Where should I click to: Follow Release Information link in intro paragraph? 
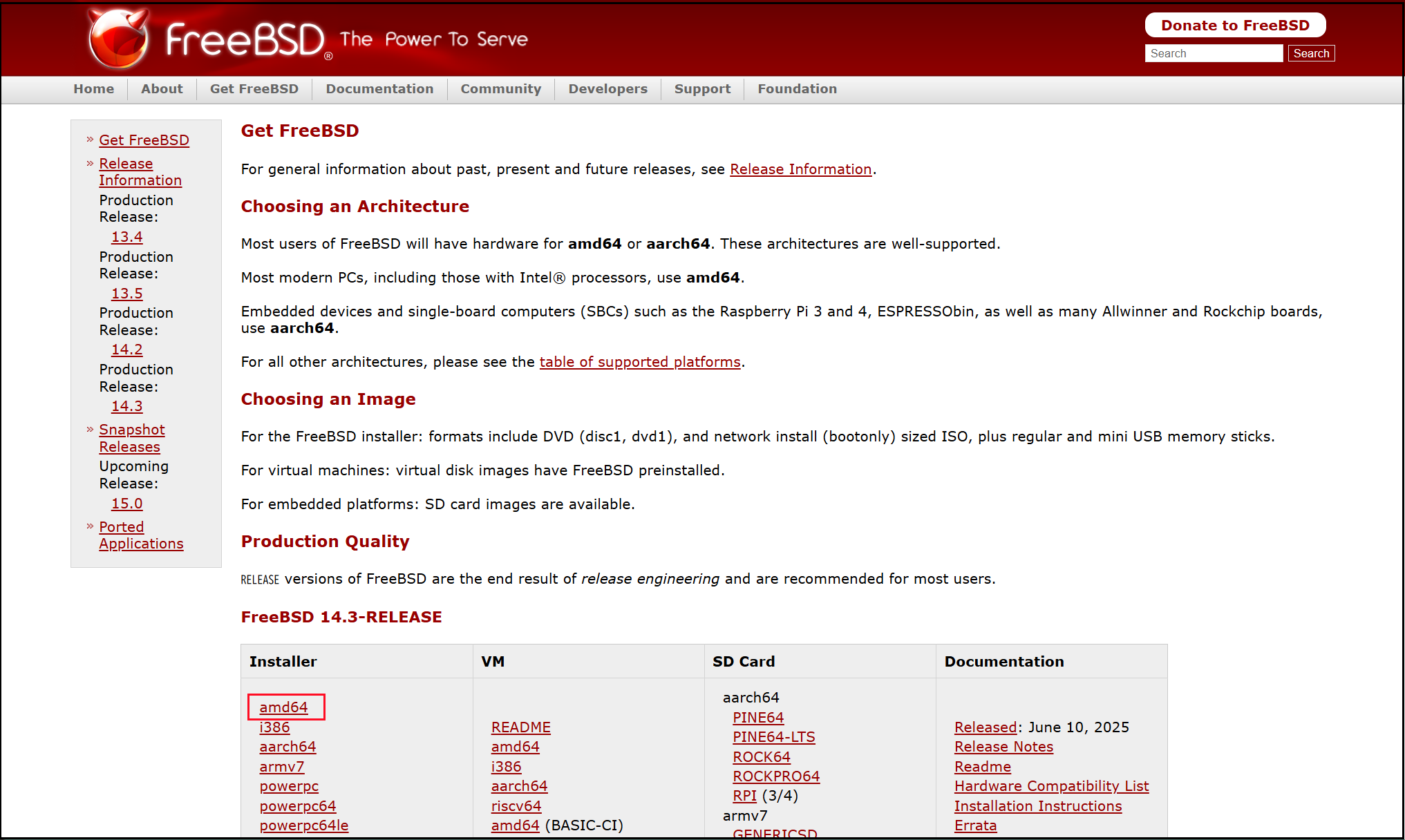(x=801, y=169)
